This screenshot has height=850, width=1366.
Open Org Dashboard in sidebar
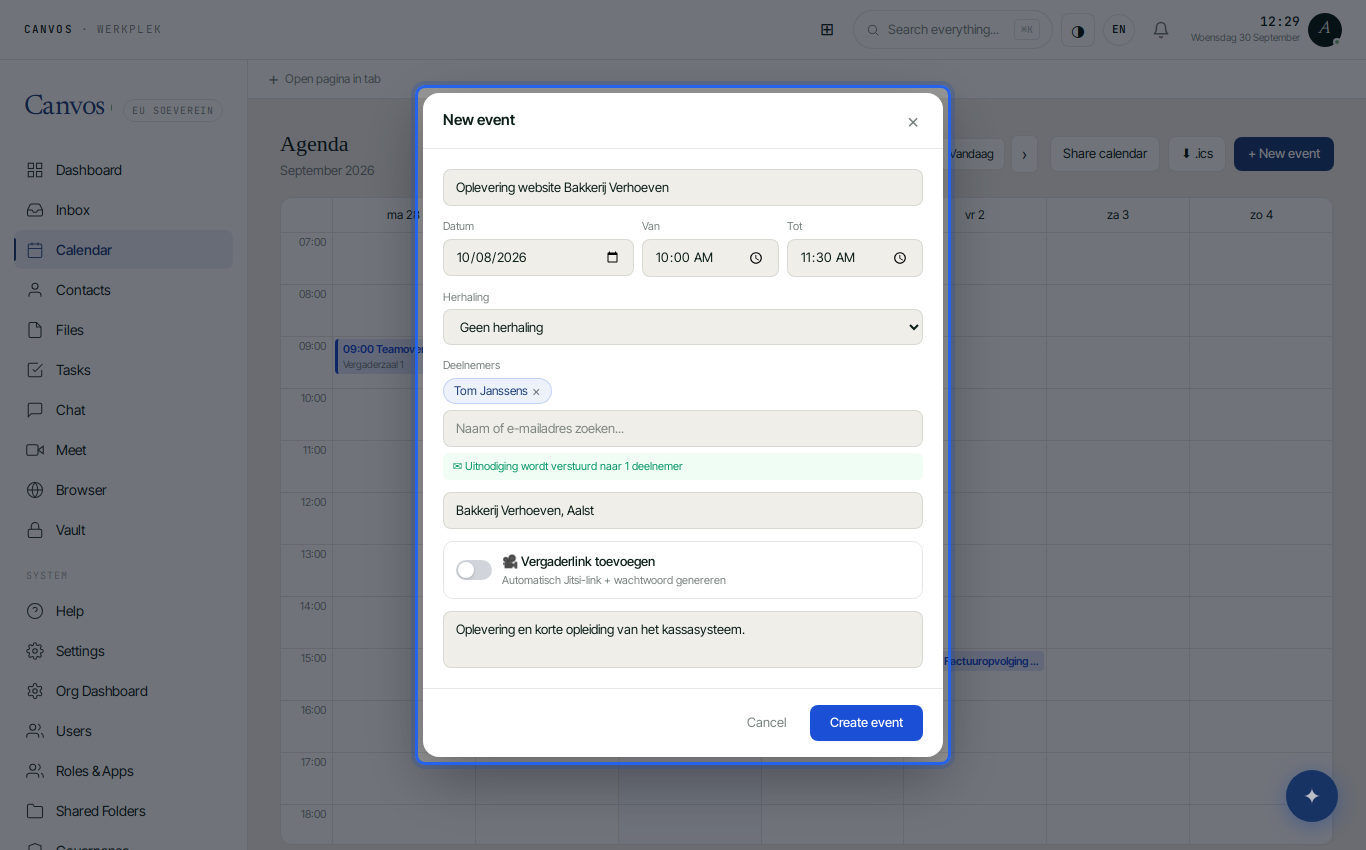123,691
